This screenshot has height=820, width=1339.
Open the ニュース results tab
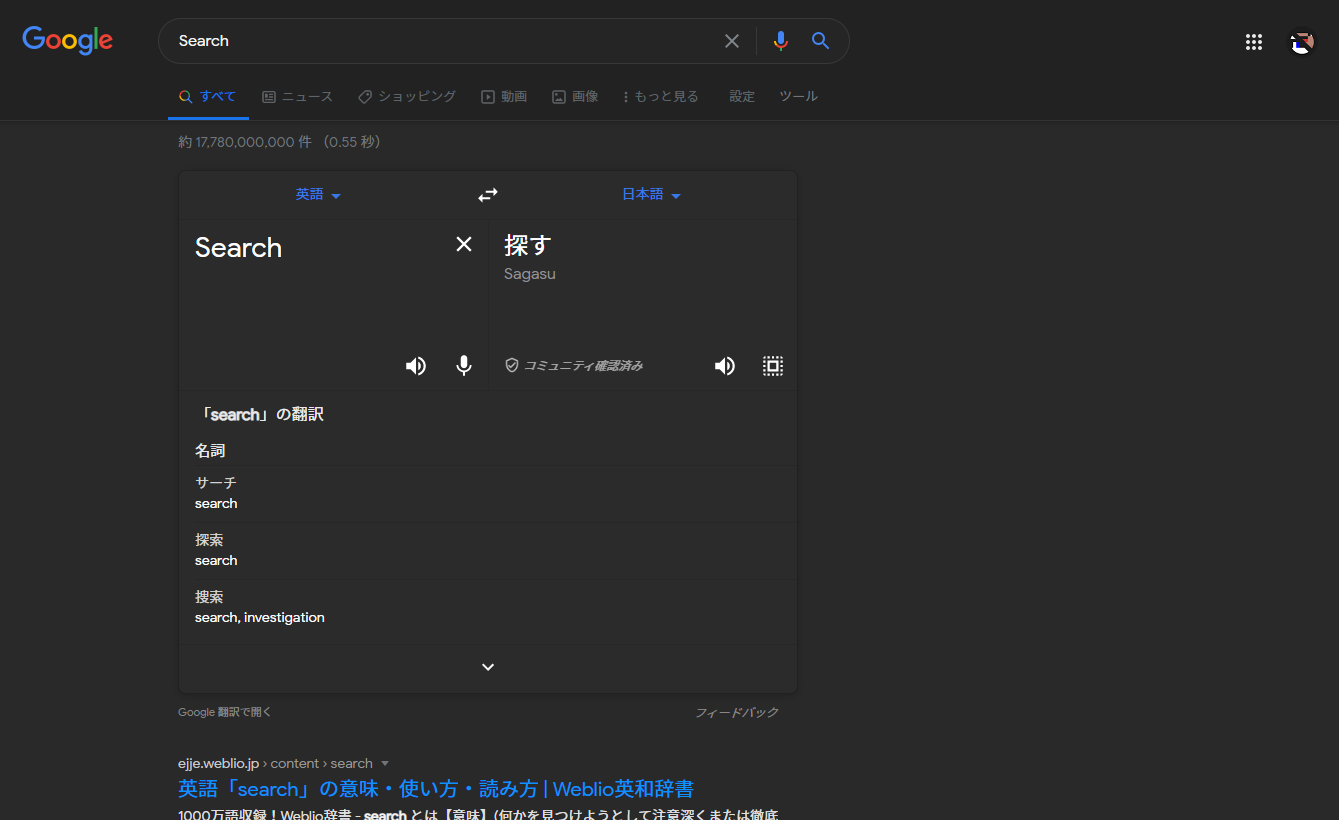pos(298,96)
